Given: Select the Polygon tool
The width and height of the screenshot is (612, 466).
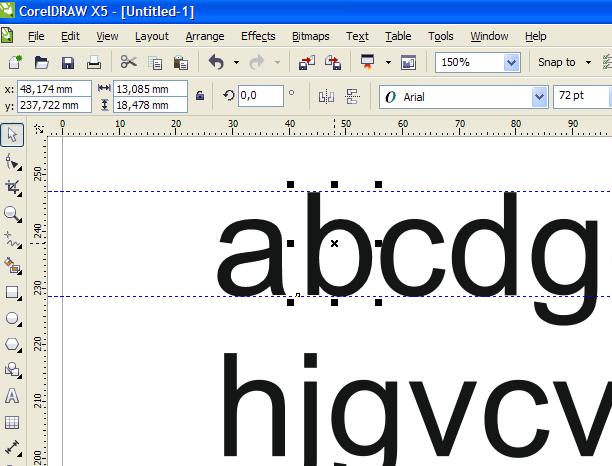Looking at the screenshot, I should click(12, 345).
